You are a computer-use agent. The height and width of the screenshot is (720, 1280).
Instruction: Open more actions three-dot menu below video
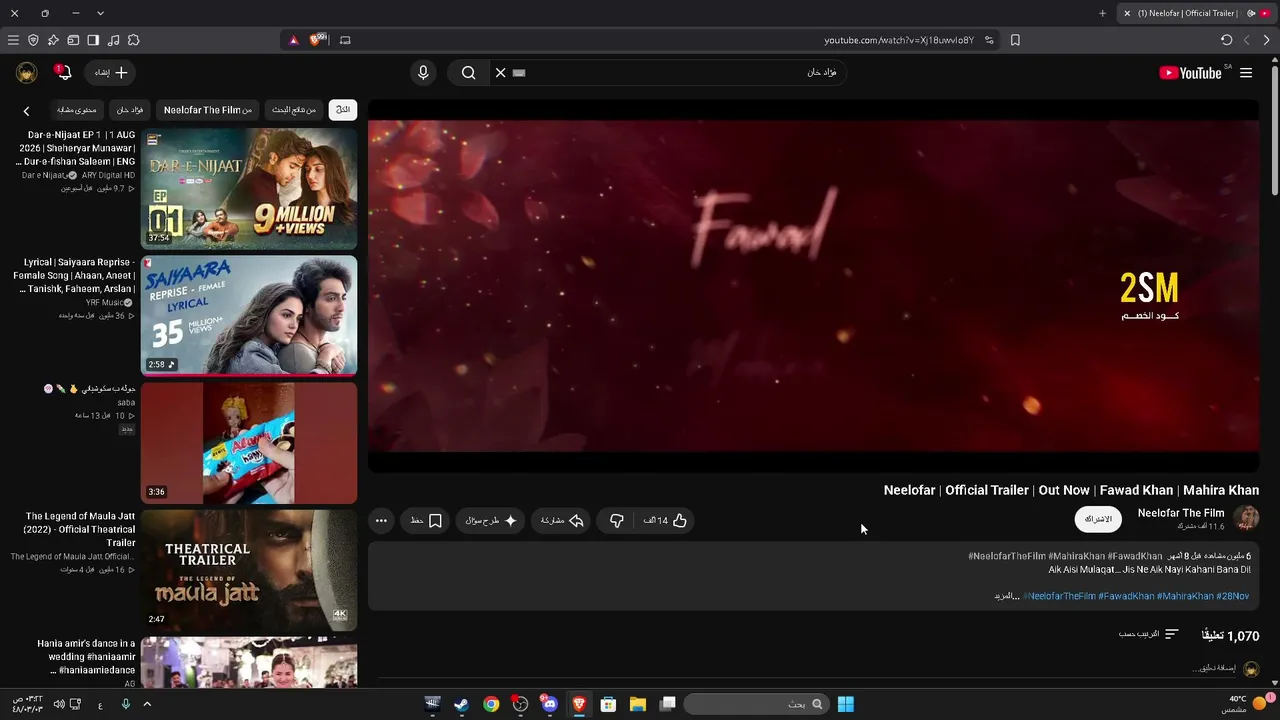(381, 521)
